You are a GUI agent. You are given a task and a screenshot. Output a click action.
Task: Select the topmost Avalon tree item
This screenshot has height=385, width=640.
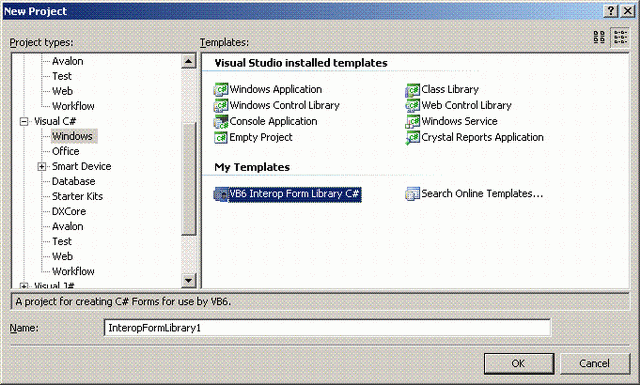coord(68,61)
